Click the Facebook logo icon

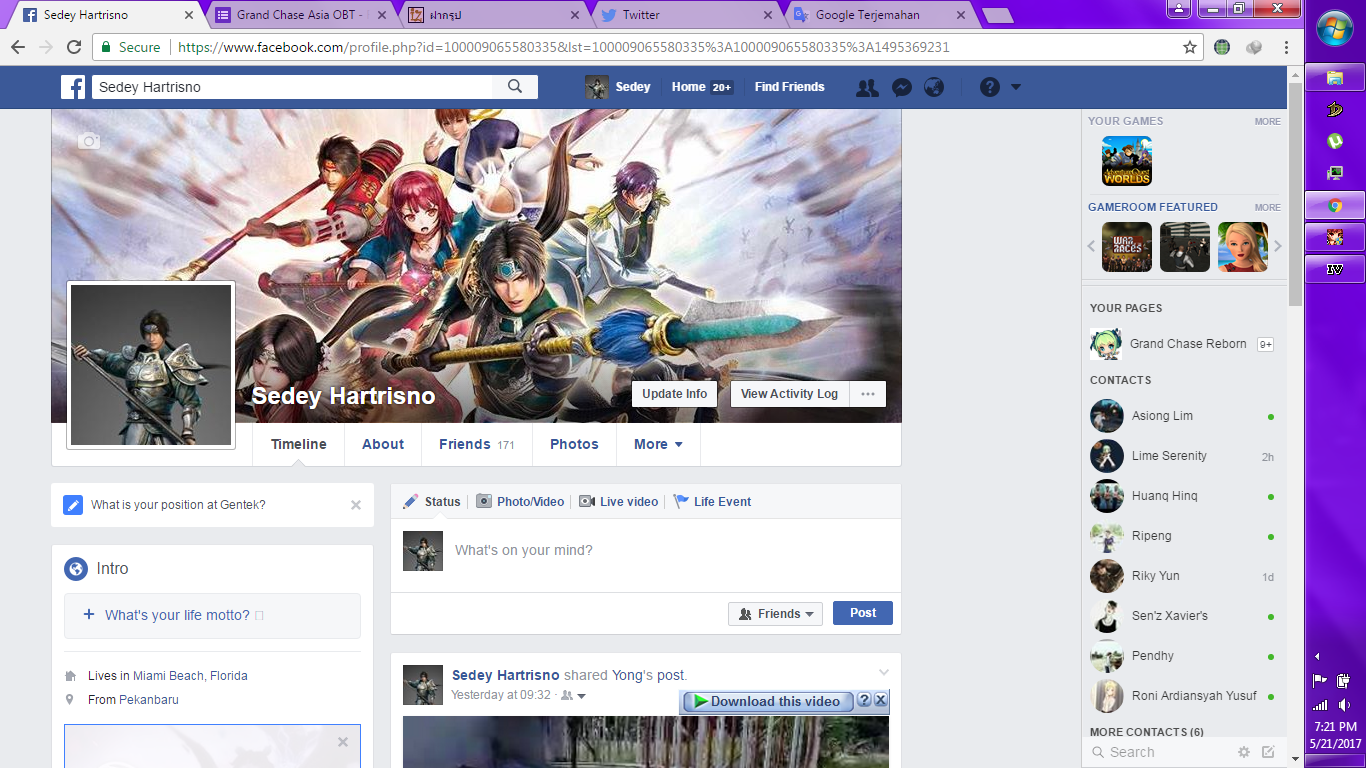(x=73, y=87)
